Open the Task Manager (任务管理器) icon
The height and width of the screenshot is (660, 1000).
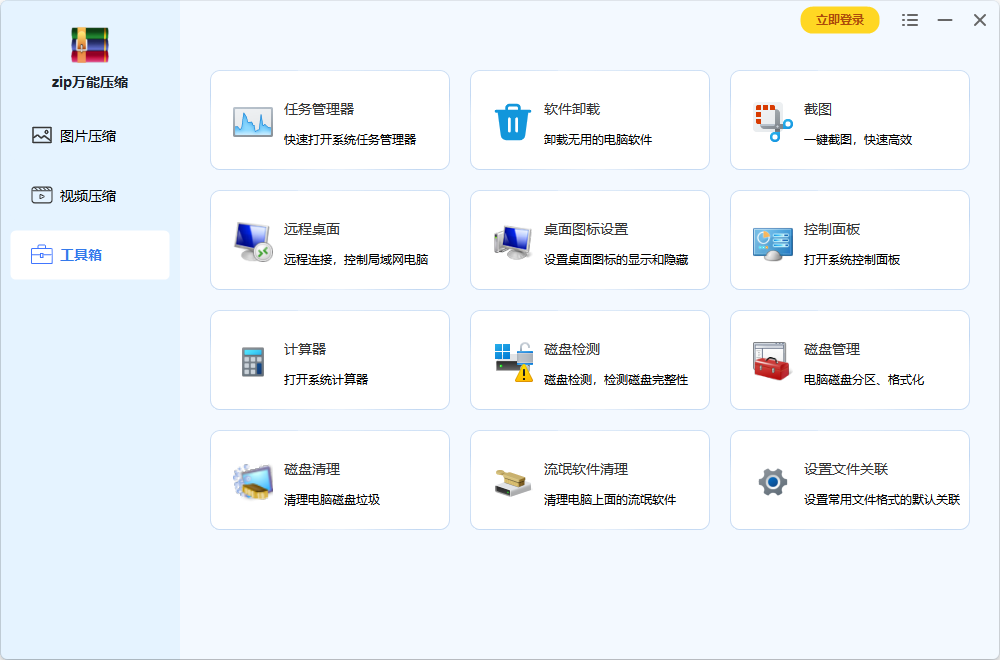(x=253, y=121)
